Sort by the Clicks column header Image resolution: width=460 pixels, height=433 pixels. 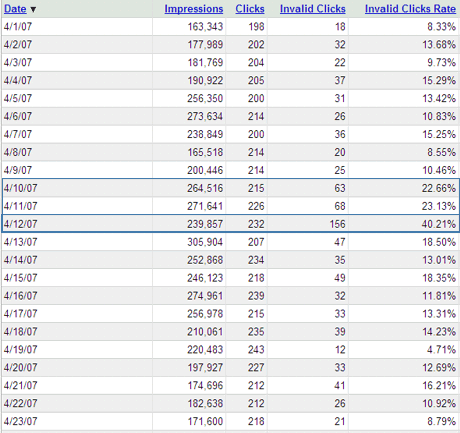pyautogui.click(x=250, y=9)
